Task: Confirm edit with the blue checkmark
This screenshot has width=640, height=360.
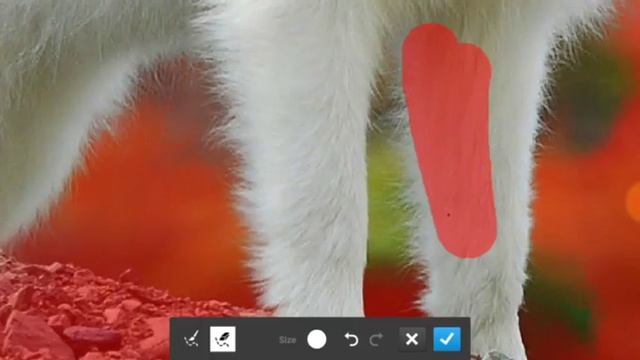Action: (447, 339)
